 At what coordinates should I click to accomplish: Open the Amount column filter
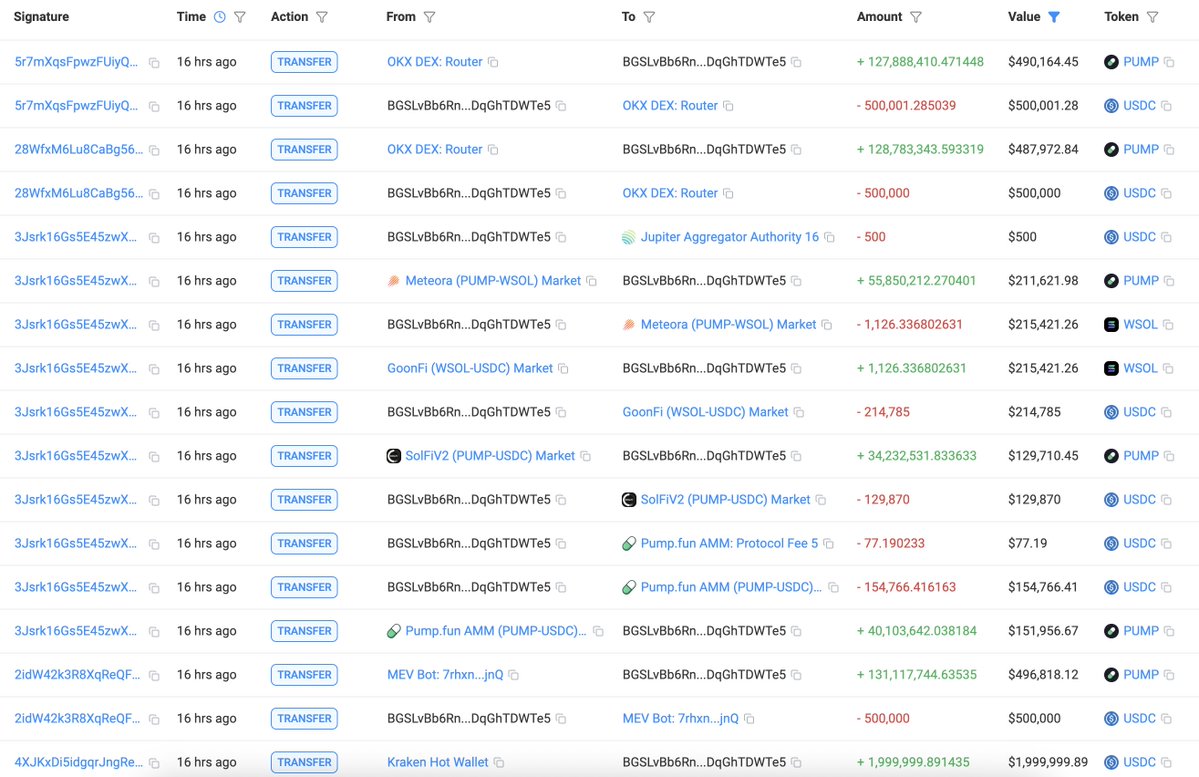[916, 17]
